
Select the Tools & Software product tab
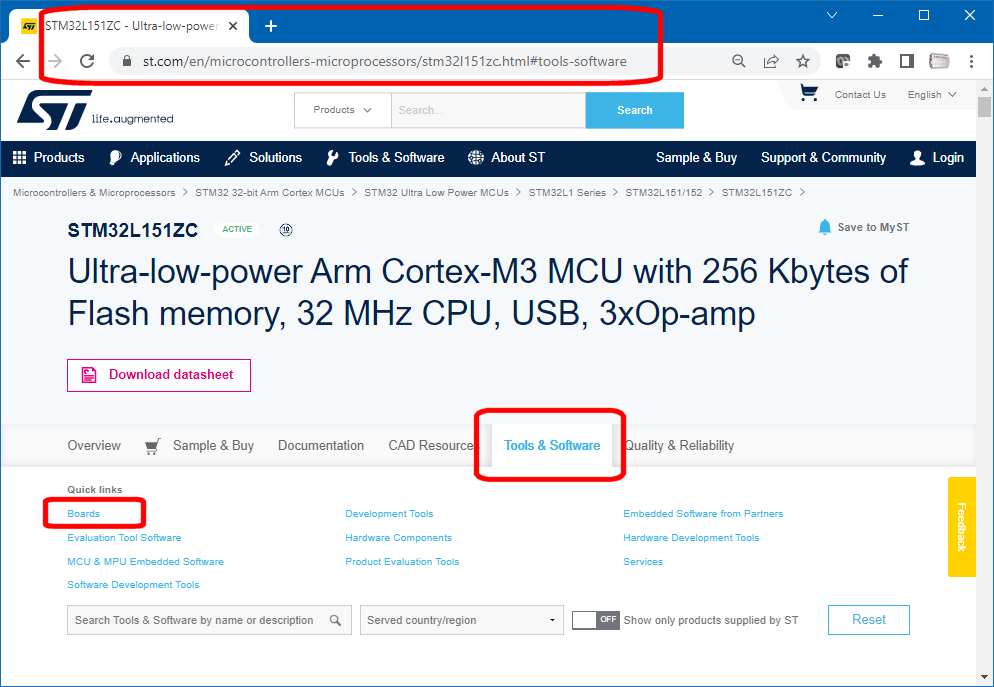[x=552, y=446]
